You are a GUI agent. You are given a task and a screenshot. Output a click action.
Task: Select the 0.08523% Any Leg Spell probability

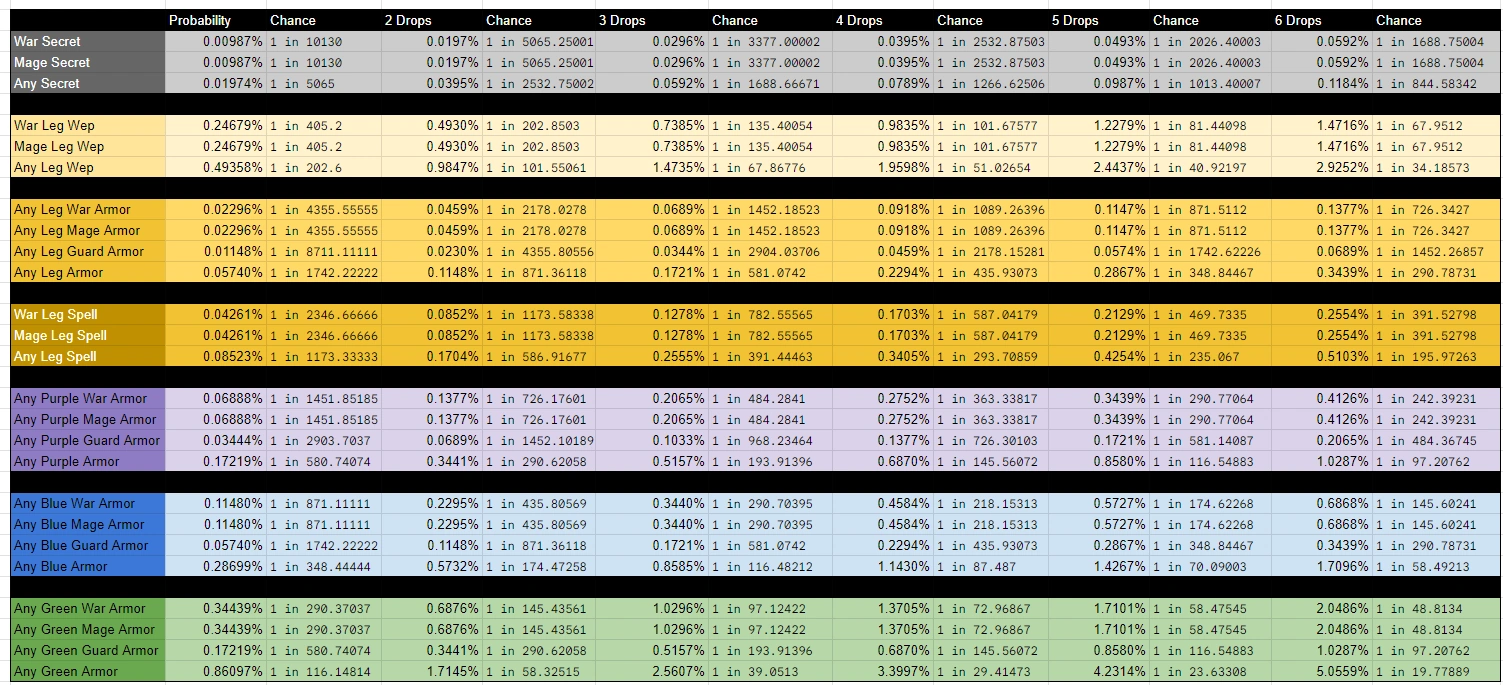point(233,356)
